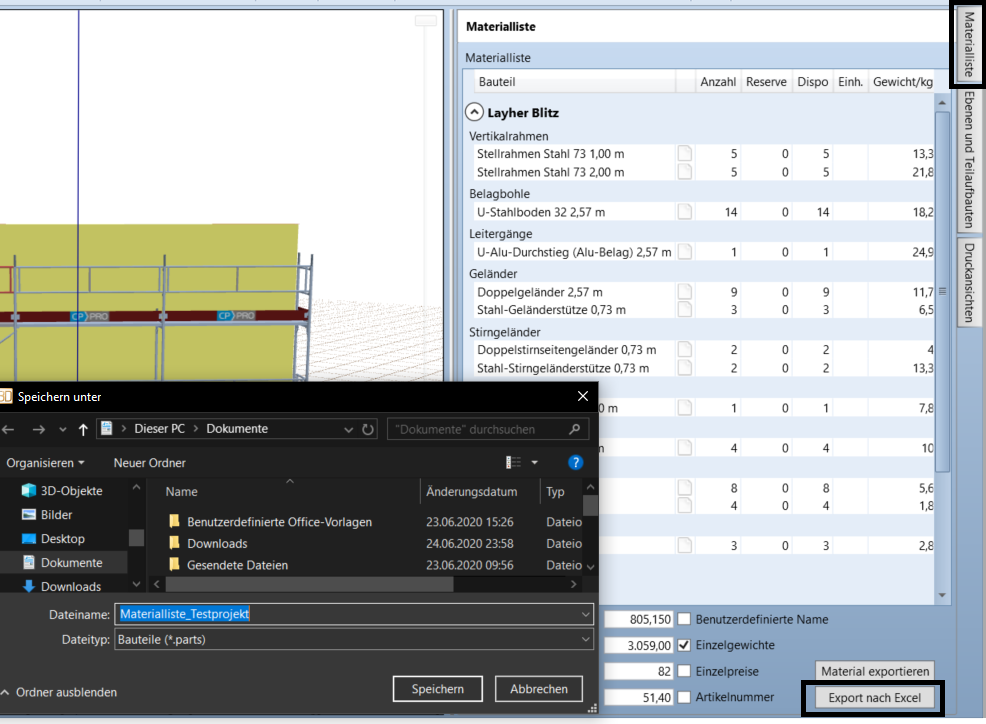Uncheck the Einzelgewichte checkbox
986x724 pixels.
tap(684, 645)
